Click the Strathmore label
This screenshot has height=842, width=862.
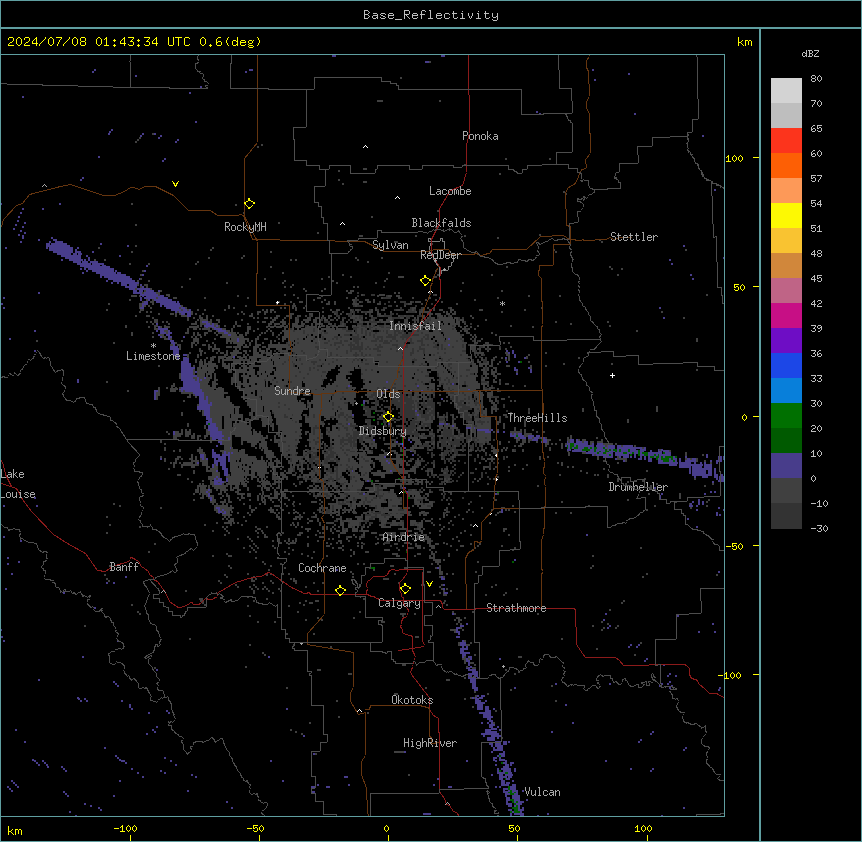(x=516, y=608)
